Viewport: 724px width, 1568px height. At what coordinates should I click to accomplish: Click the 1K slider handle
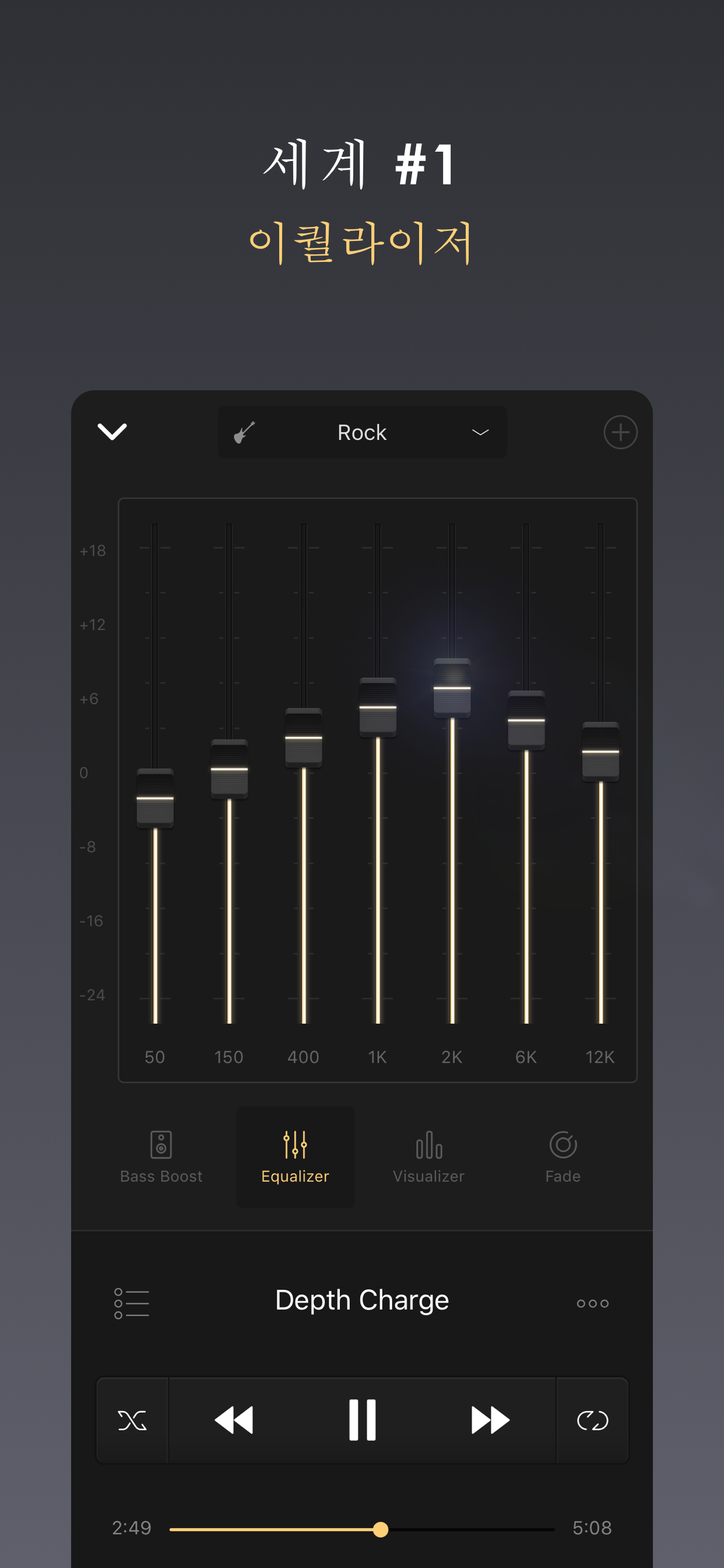click(x=378, y=708)
